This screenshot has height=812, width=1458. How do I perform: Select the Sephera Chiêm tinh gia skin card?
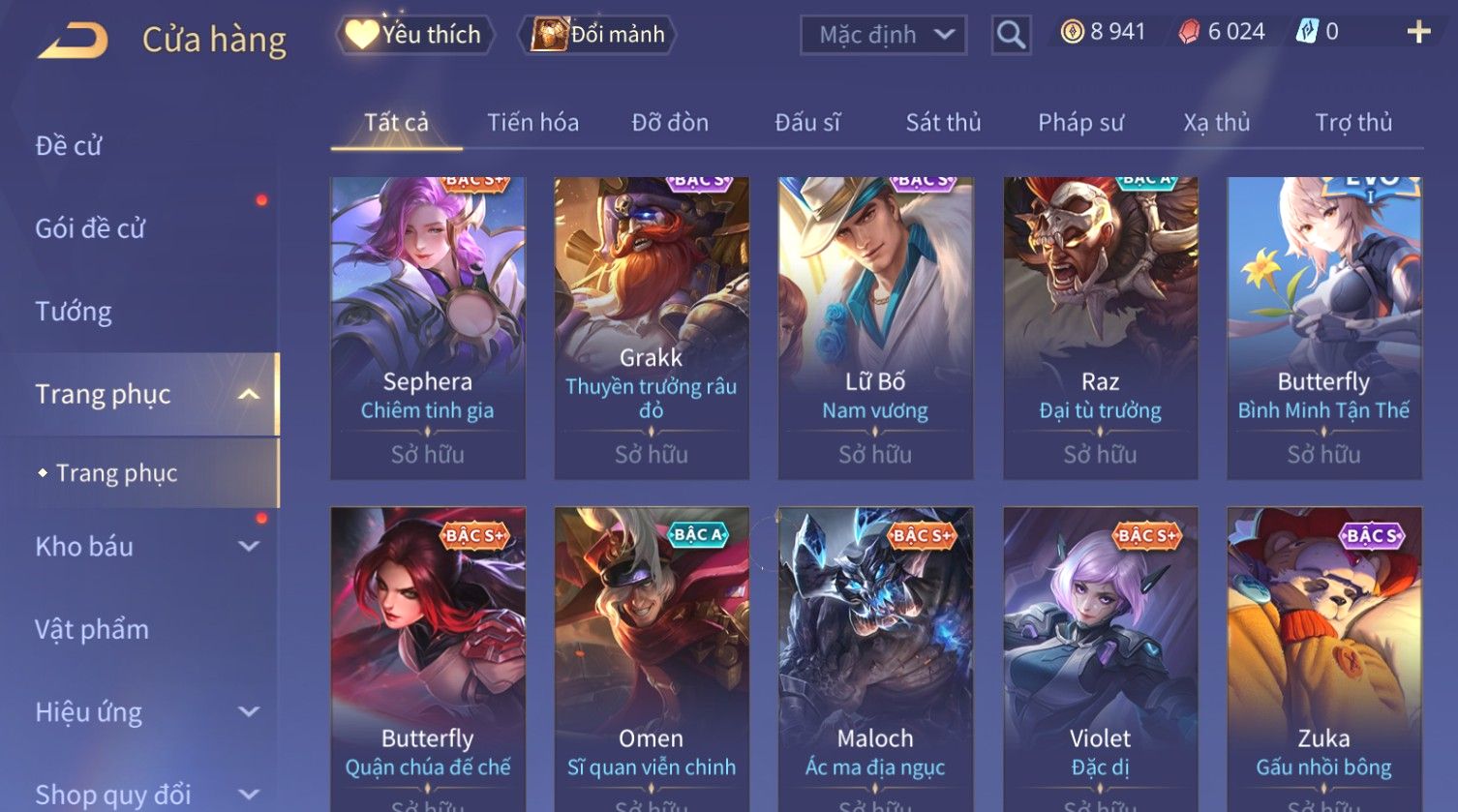pyautogui.click(x=428, y=328)
